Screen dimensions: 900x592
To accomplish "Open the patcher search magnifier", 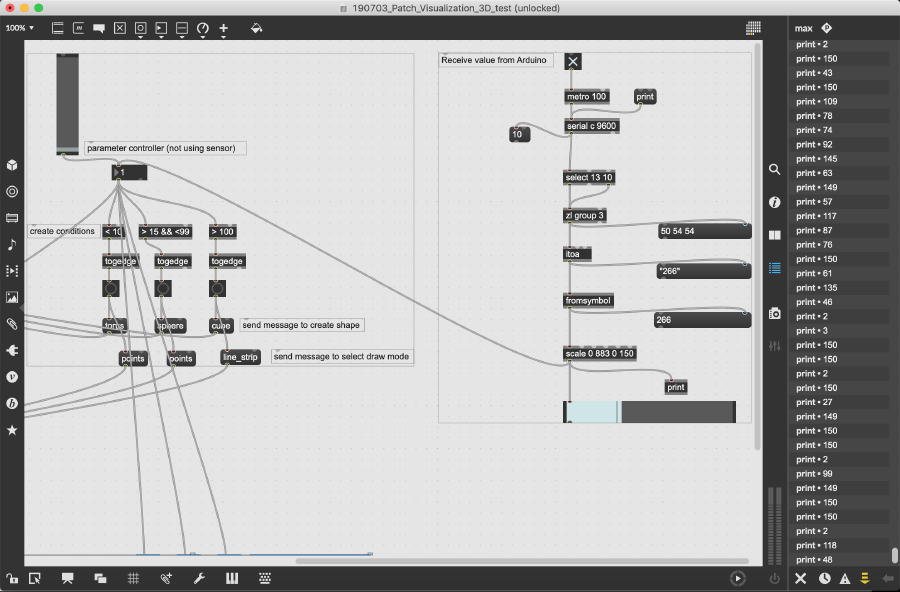I will (774, 170).
